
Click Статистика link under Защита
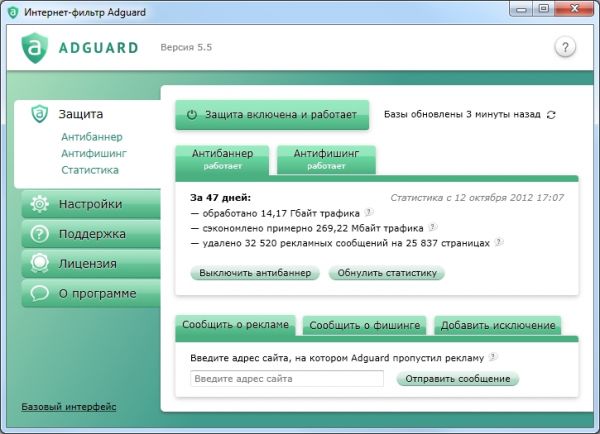pyautogui.click(x=90, y=170)
